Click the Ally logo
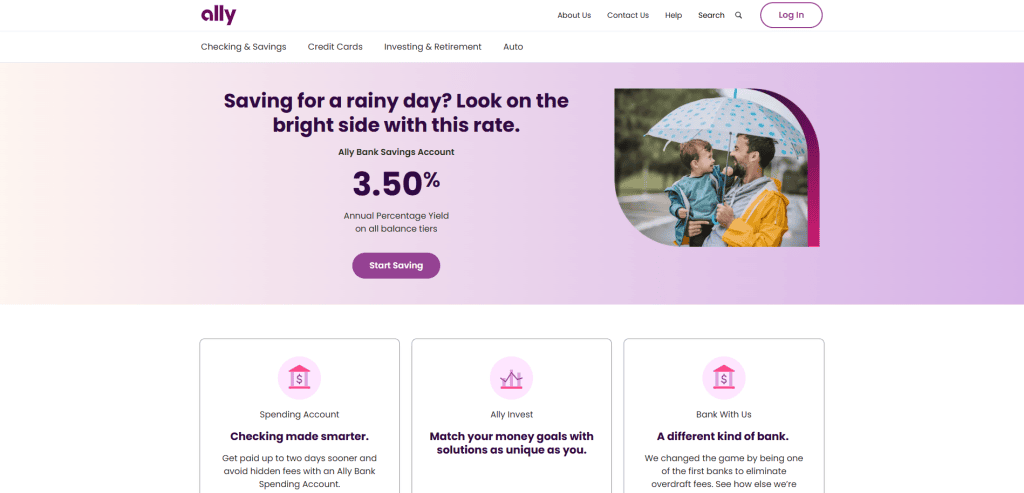Screen dimensions: 1024x493 coord(218,15)
